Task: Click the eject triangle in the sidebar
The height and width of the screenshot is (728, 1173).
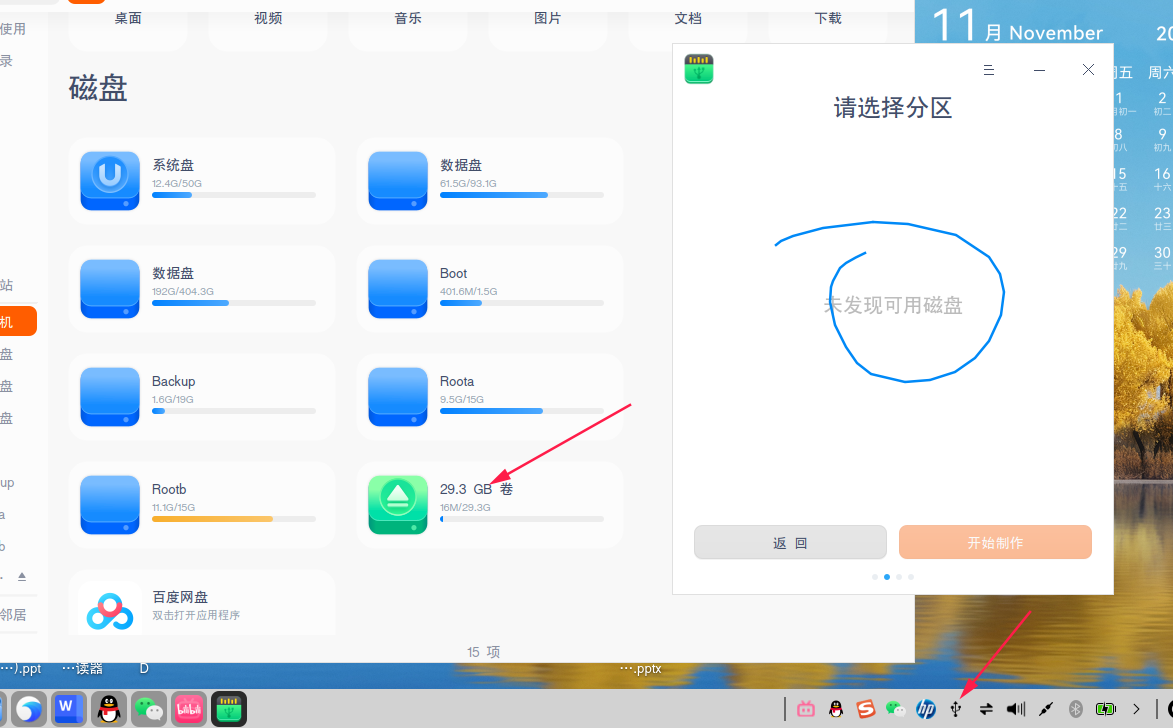Action: (22, 576)
